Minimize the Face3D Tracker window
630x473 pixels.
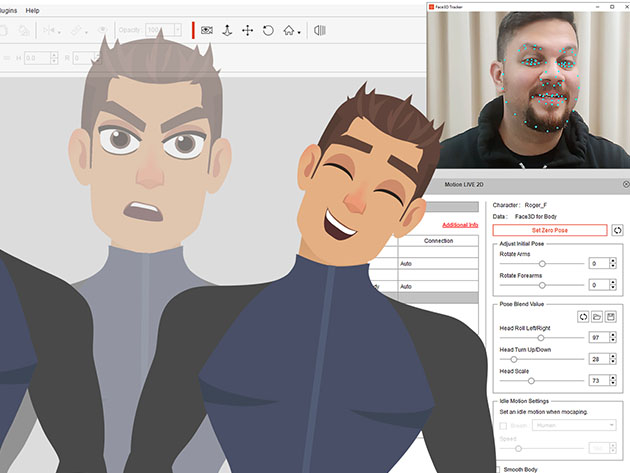[598, 7]
